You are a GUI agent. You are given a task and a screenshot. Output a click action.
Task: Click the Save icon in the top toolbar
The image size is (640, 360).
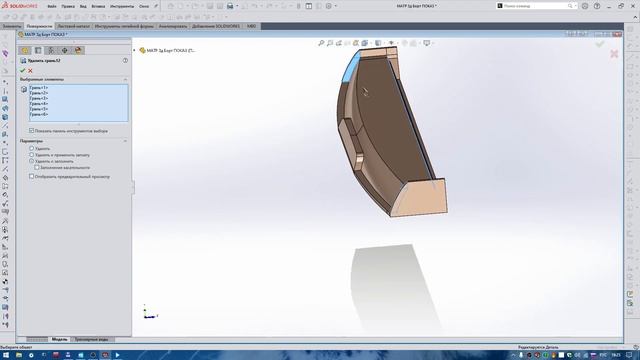coord(230,6)
